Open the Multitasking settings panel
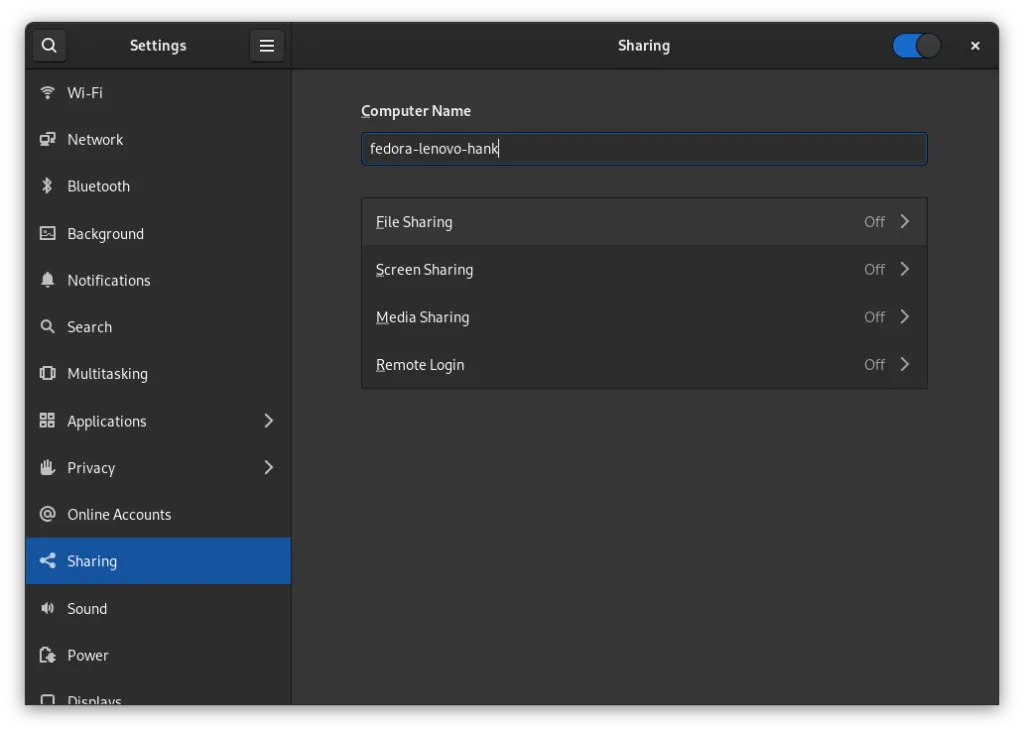This screenshot has height=733, width=1024. click(x=107, y=374)
